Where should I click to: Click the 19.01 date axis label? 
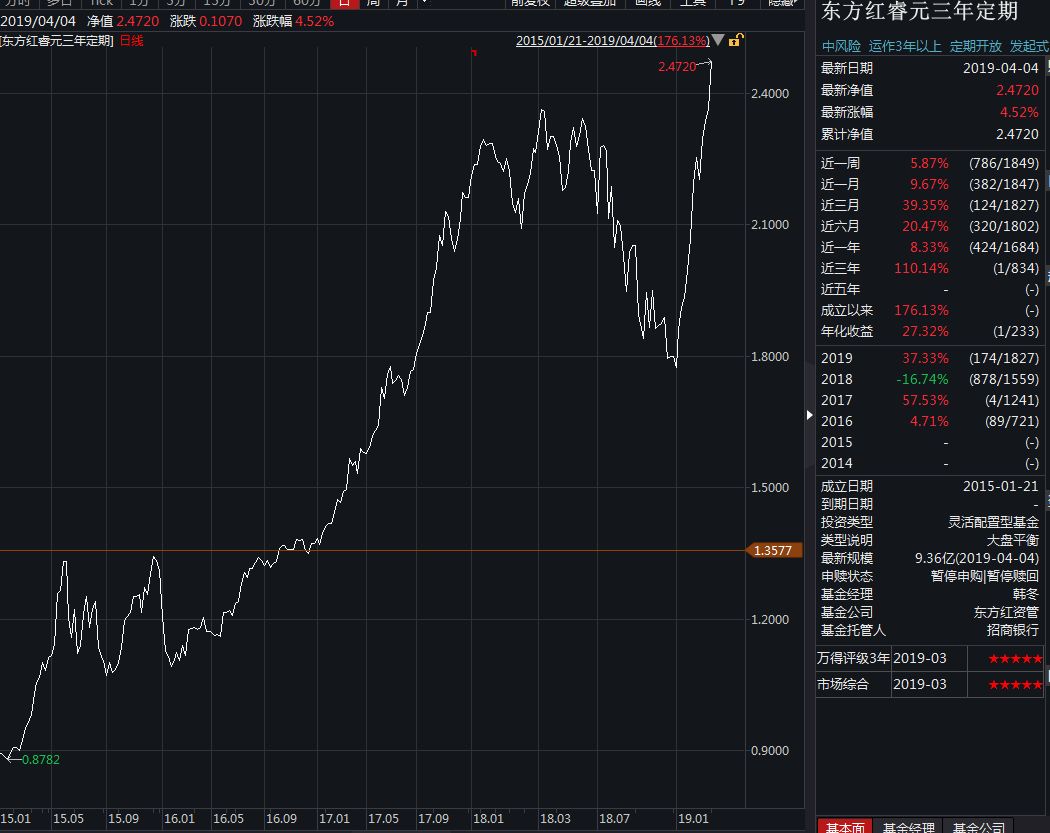[693, 818]
